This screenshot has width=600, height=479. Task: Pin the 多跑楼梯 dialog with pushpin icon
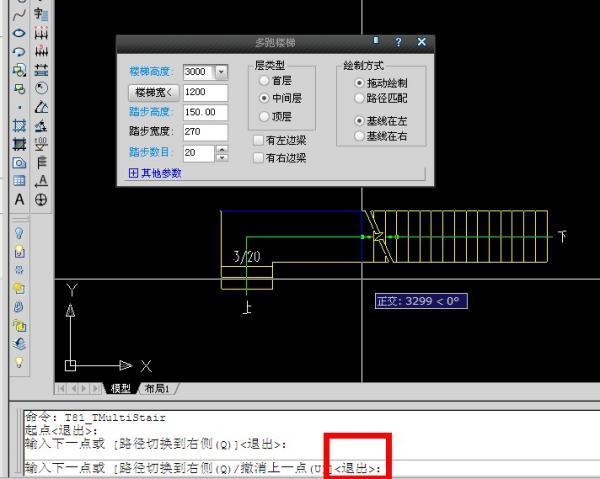(x=376, y=41)
